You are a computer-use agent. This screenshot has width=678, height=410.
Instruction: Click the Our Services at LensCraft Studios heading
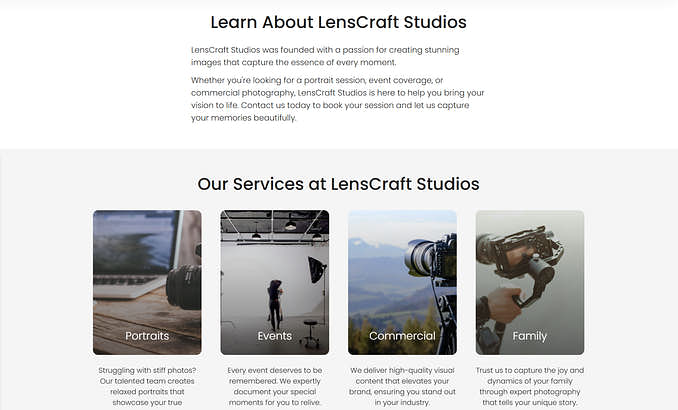(x=339, y=184)
